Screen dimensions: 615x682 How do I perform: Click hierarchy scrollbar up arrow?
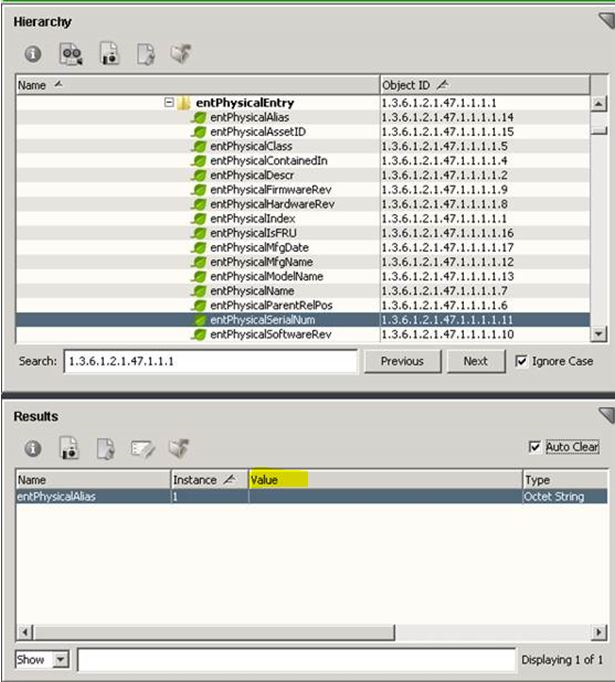point(599,104)
